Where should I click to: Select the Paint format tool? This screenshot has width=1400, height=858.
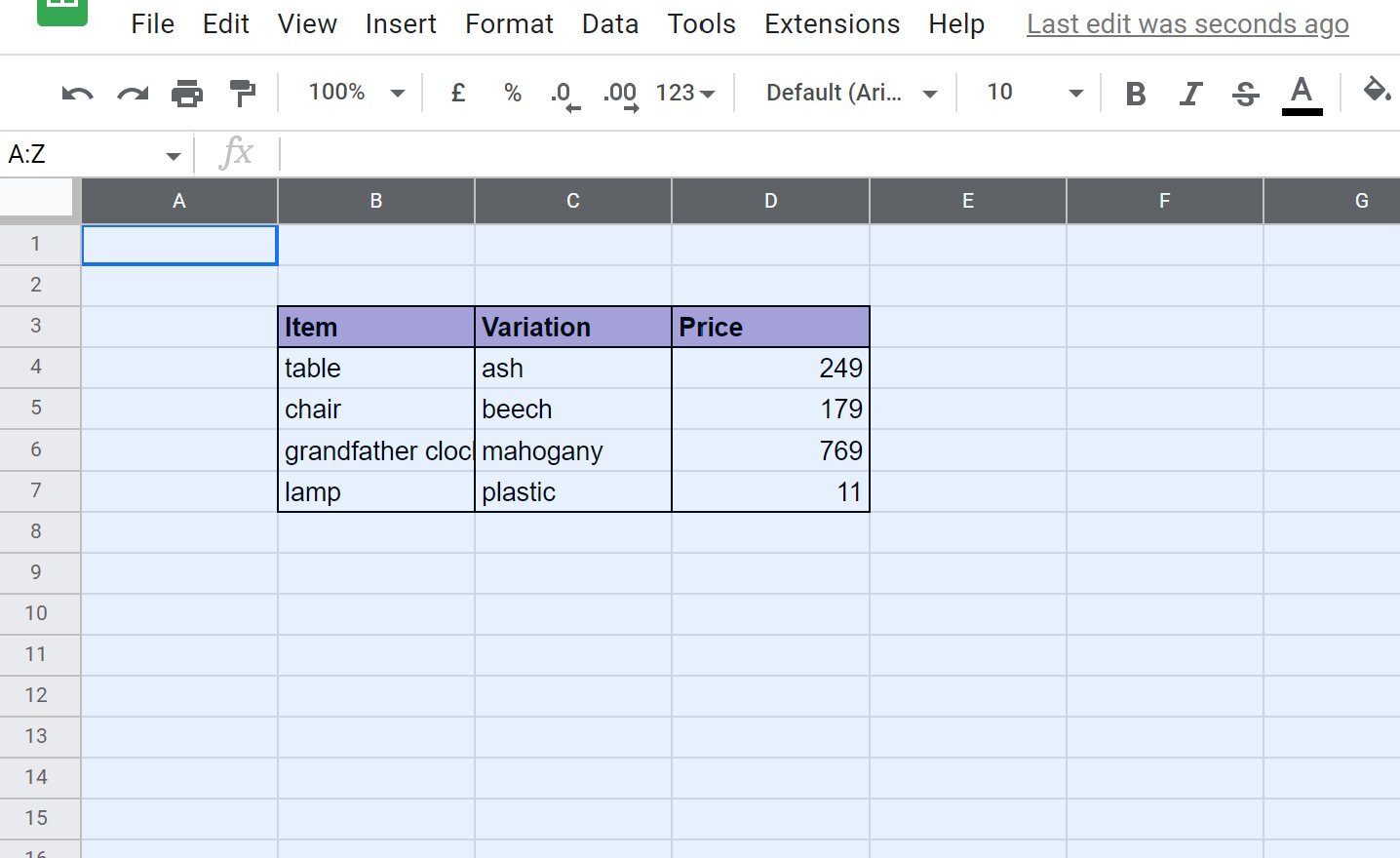[242, 93]
